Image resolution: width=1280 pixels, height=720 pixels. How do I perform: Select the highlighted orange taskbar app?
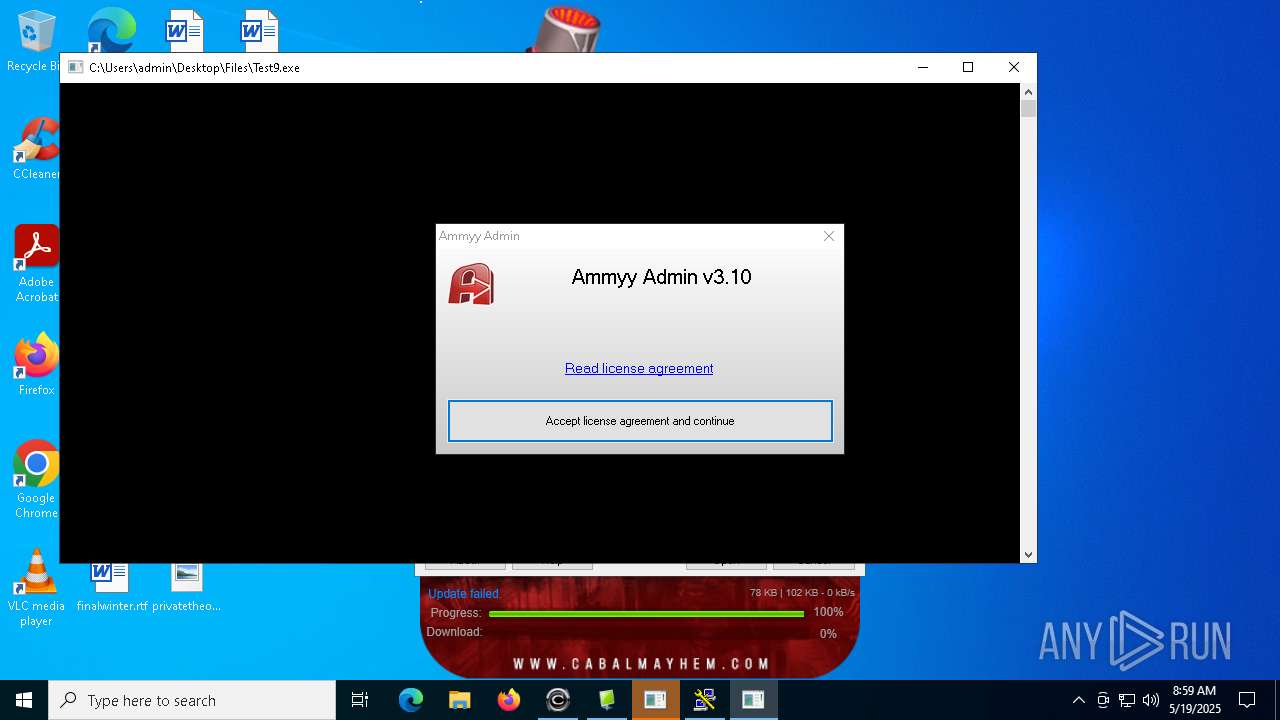[x=656, y=700]
